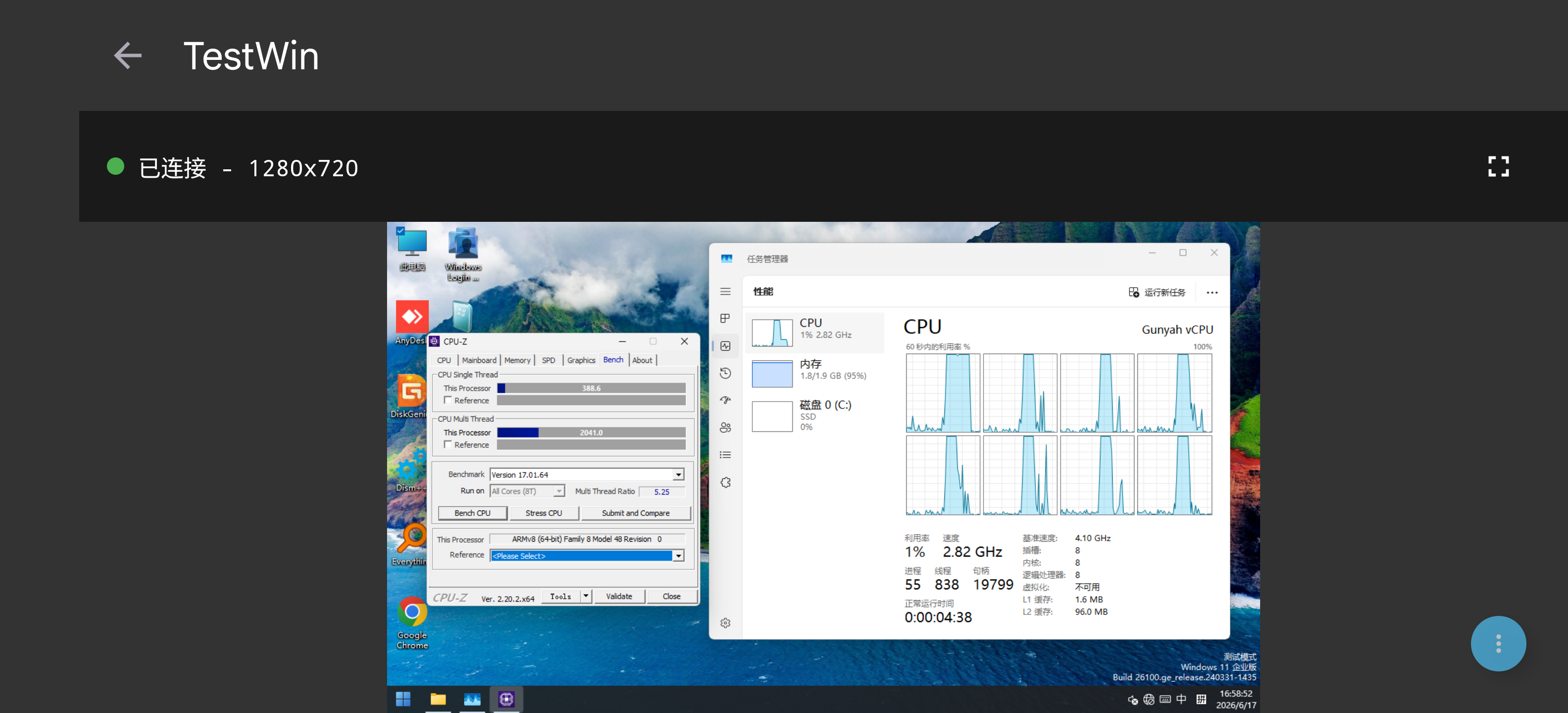Open DiskGenius desktop shortcut
This screenshot has width=1568, height=713.
pos(410,397)
